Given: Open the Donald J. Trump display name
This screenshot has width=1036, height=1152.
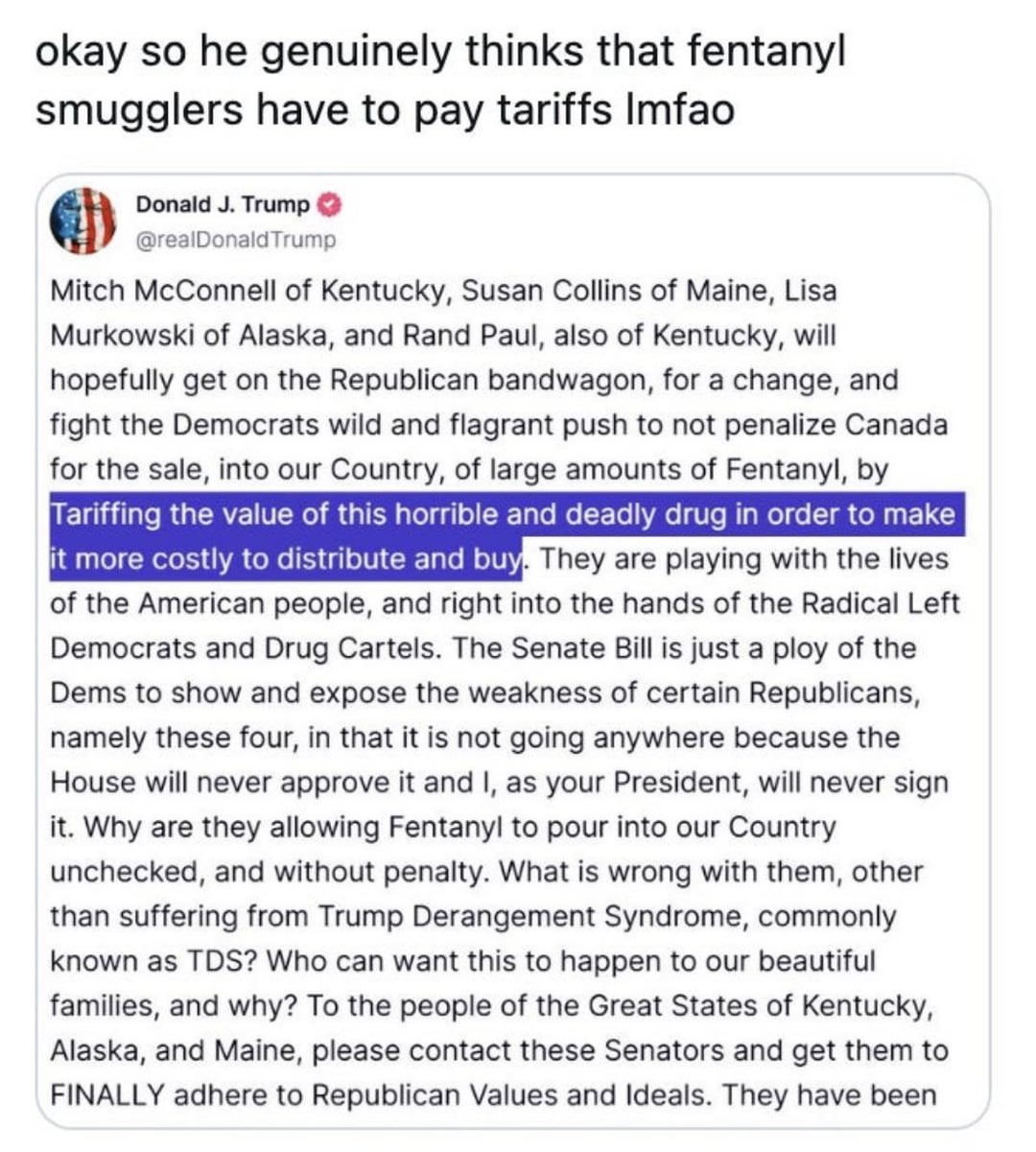Looking at the screenshot, I should (223, 204).
